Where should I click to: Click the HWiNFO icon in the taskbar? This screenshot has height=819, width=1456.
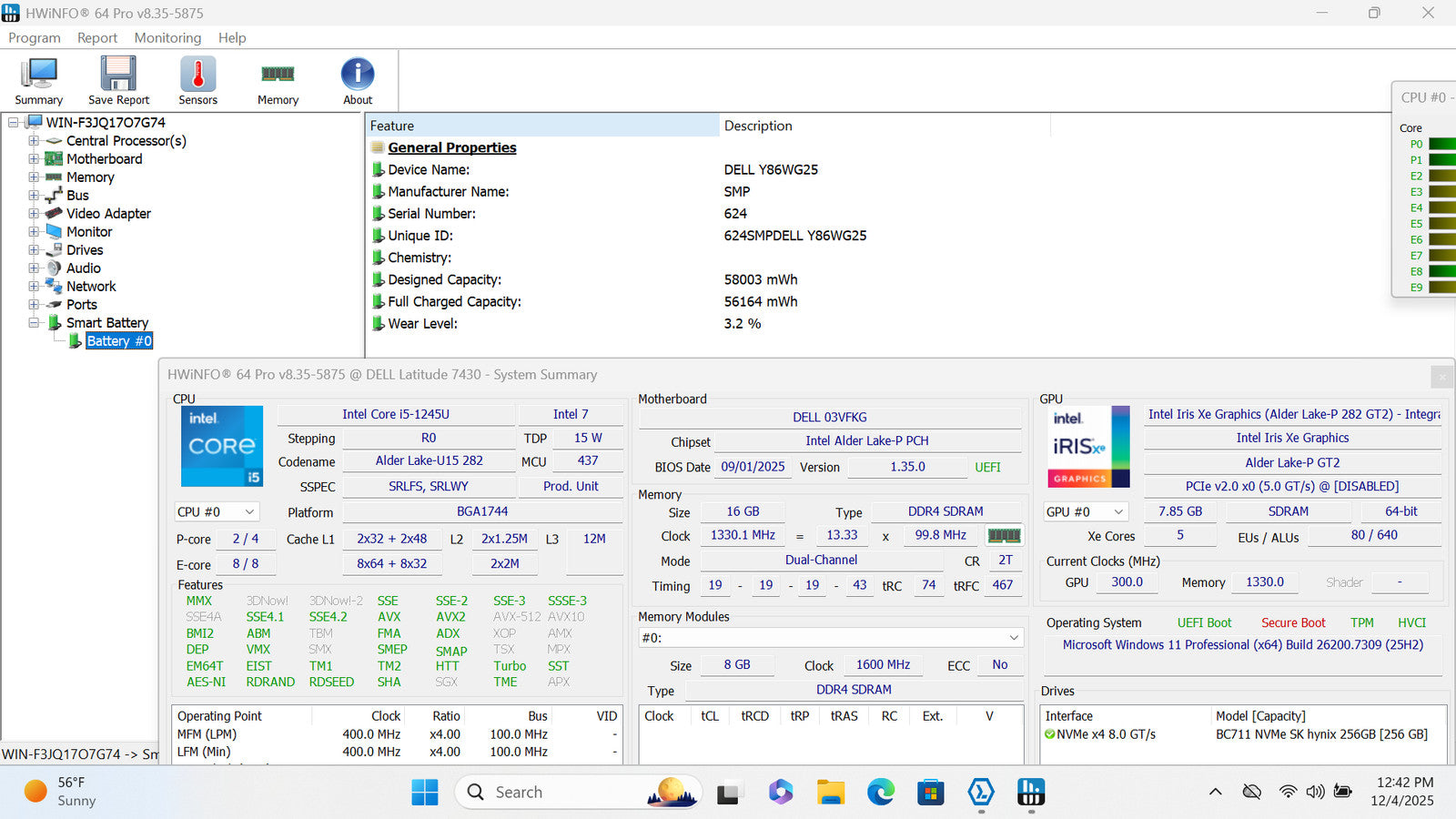(x=1030, y=793)
